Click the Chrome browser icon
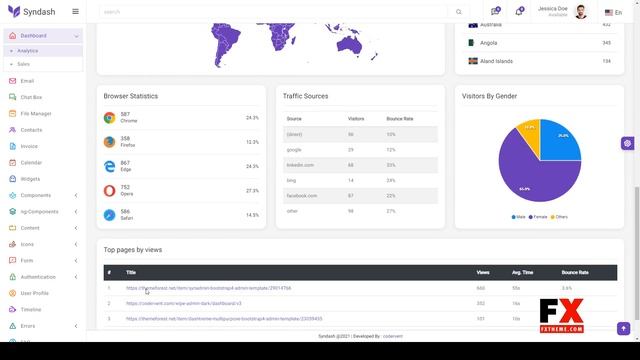The height and width of the screenshot is (360, 640). click(109, 118)
